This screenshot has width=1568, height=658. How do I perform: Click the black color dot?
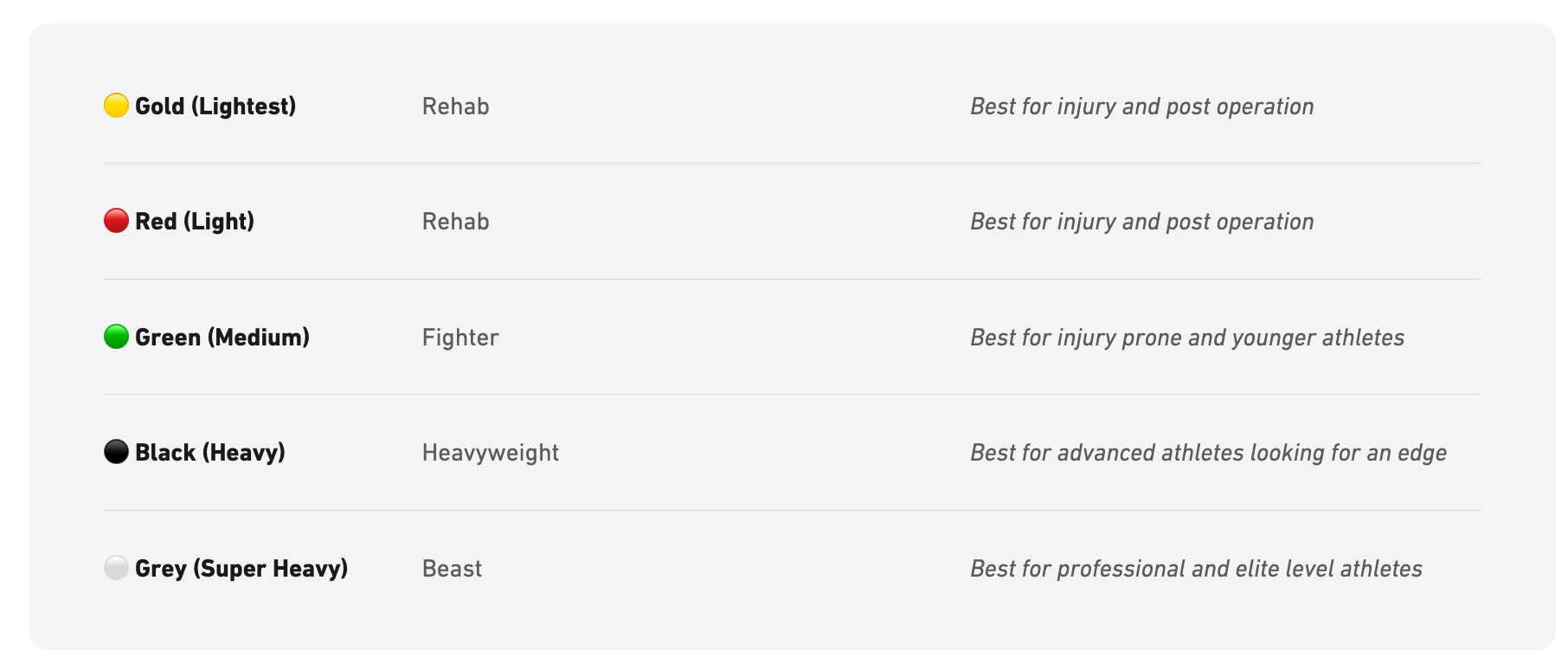click(x=116, y=452)
